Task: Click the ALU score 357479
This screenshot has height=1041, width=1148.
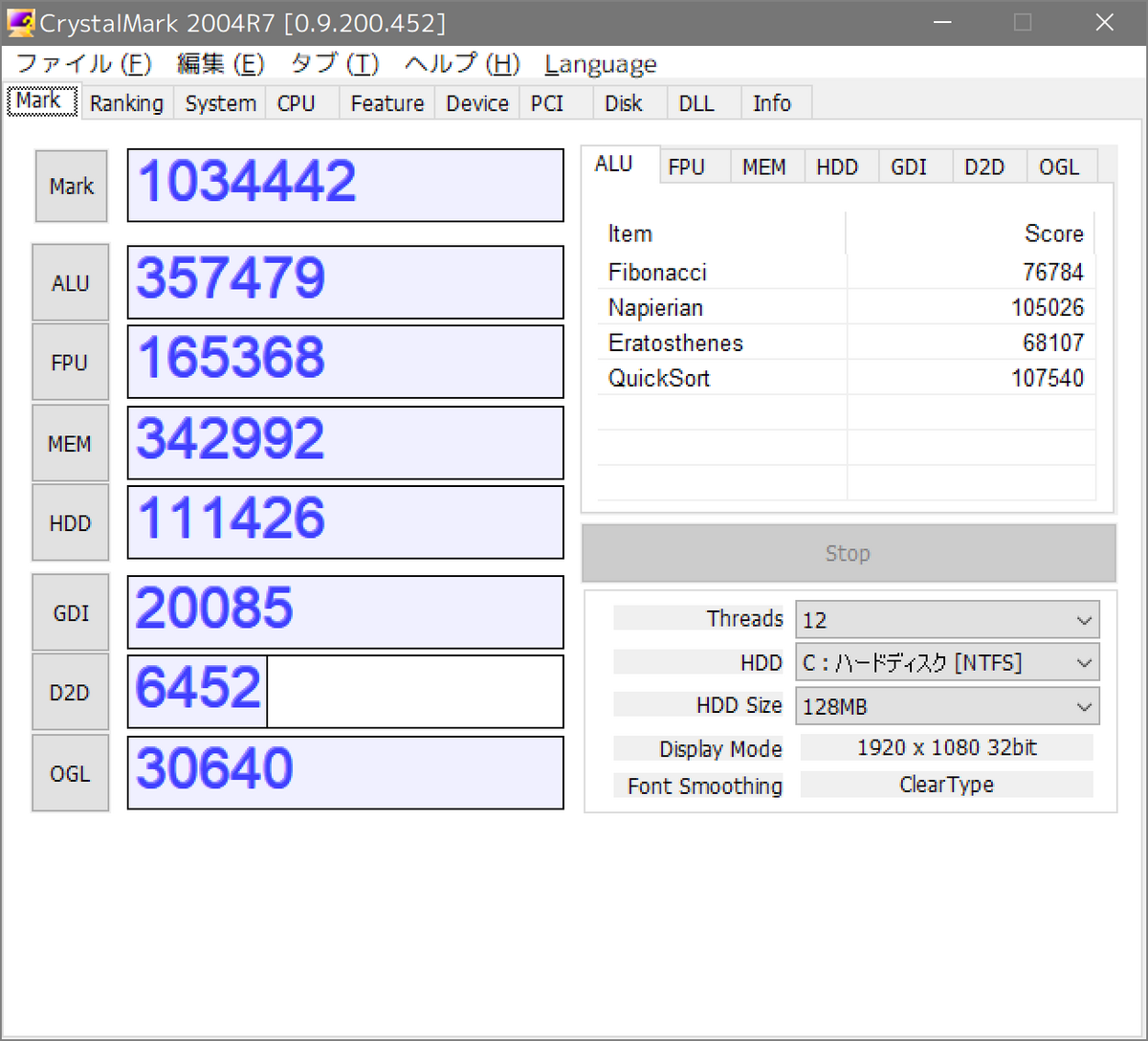Action: pyautogui.click(x=345, y=282)
